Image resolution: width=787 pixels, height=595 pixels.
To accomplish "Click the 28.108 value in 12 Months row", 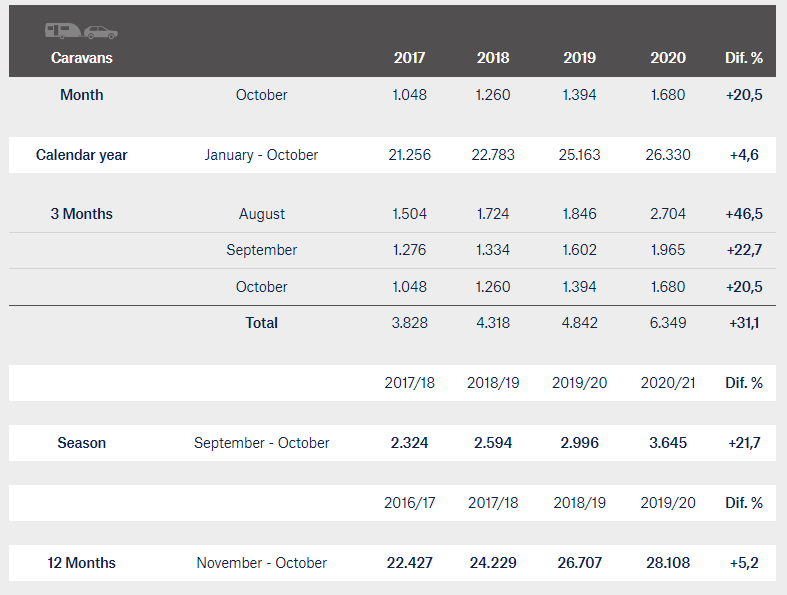I will (x=668, y=563).
